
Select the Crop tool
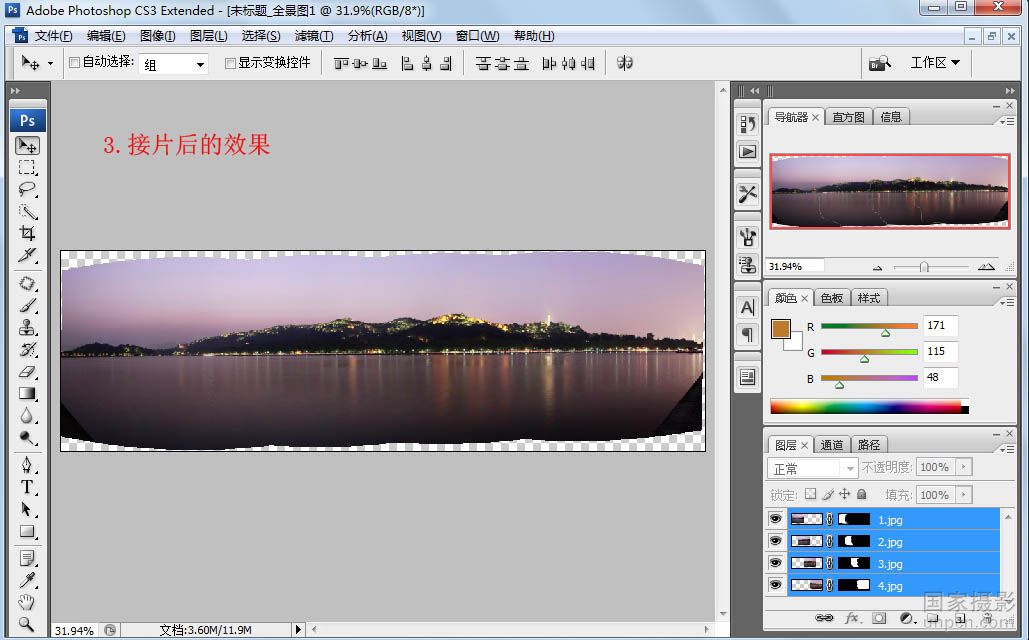tap(27, 229)
